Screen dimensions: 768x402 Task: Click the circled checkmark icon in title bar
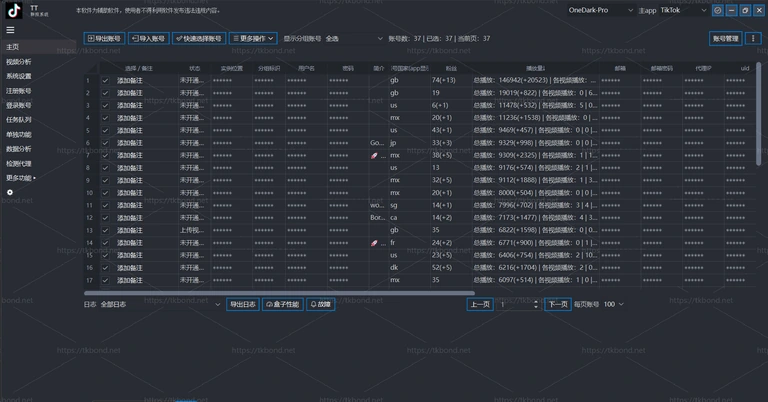[718, 10]
